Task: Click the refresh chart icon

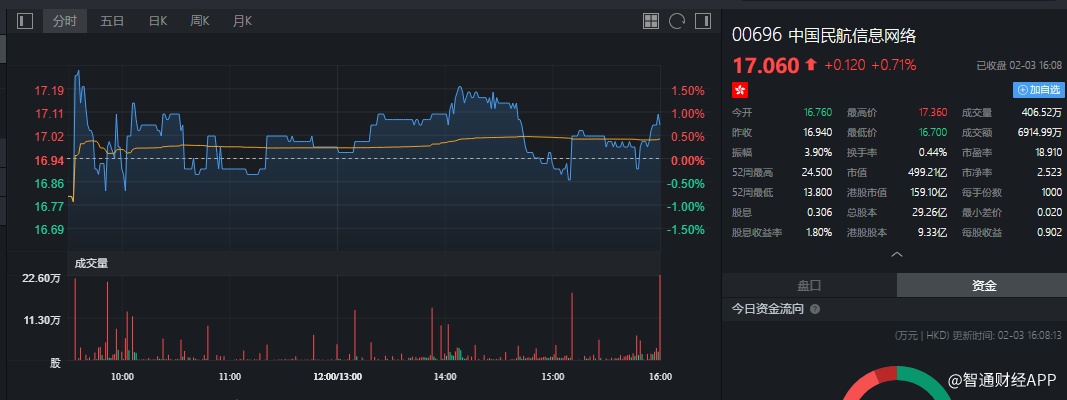Action: coord(677,20)
